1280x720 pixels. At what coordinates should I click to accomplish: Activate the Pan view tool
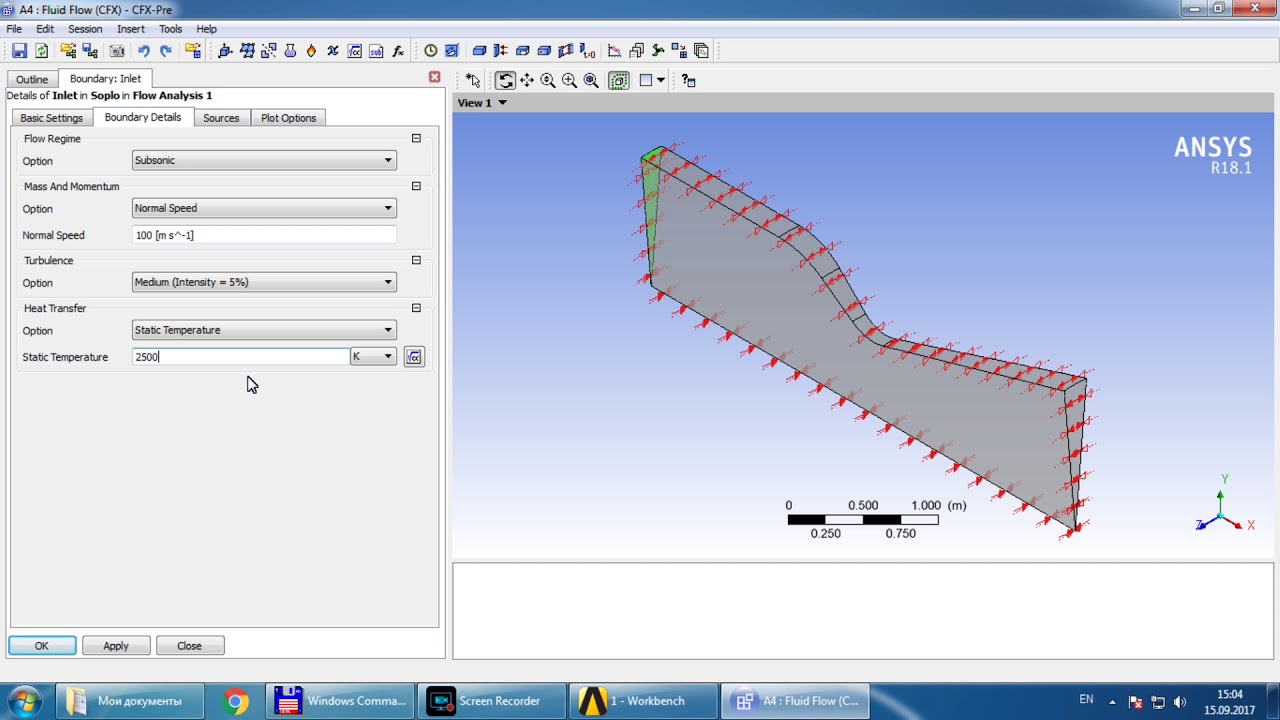527,81
